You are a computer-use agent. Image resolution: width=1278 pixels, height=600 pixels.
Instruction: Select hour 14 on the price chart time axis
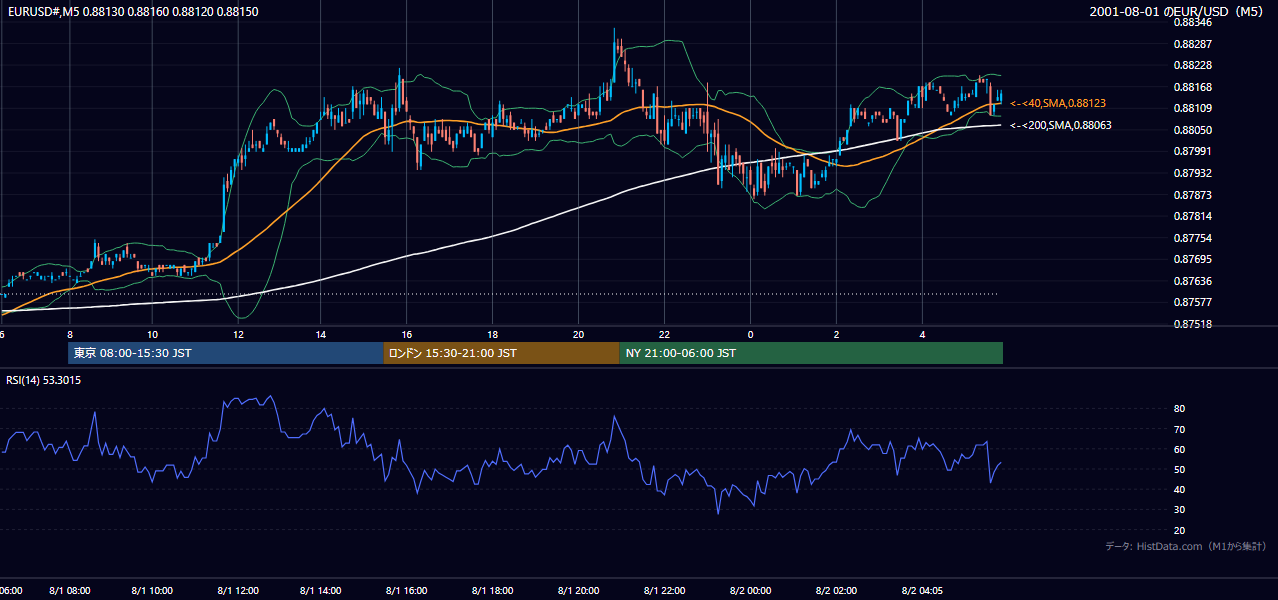pyautogui.click(x=320, y=334)
